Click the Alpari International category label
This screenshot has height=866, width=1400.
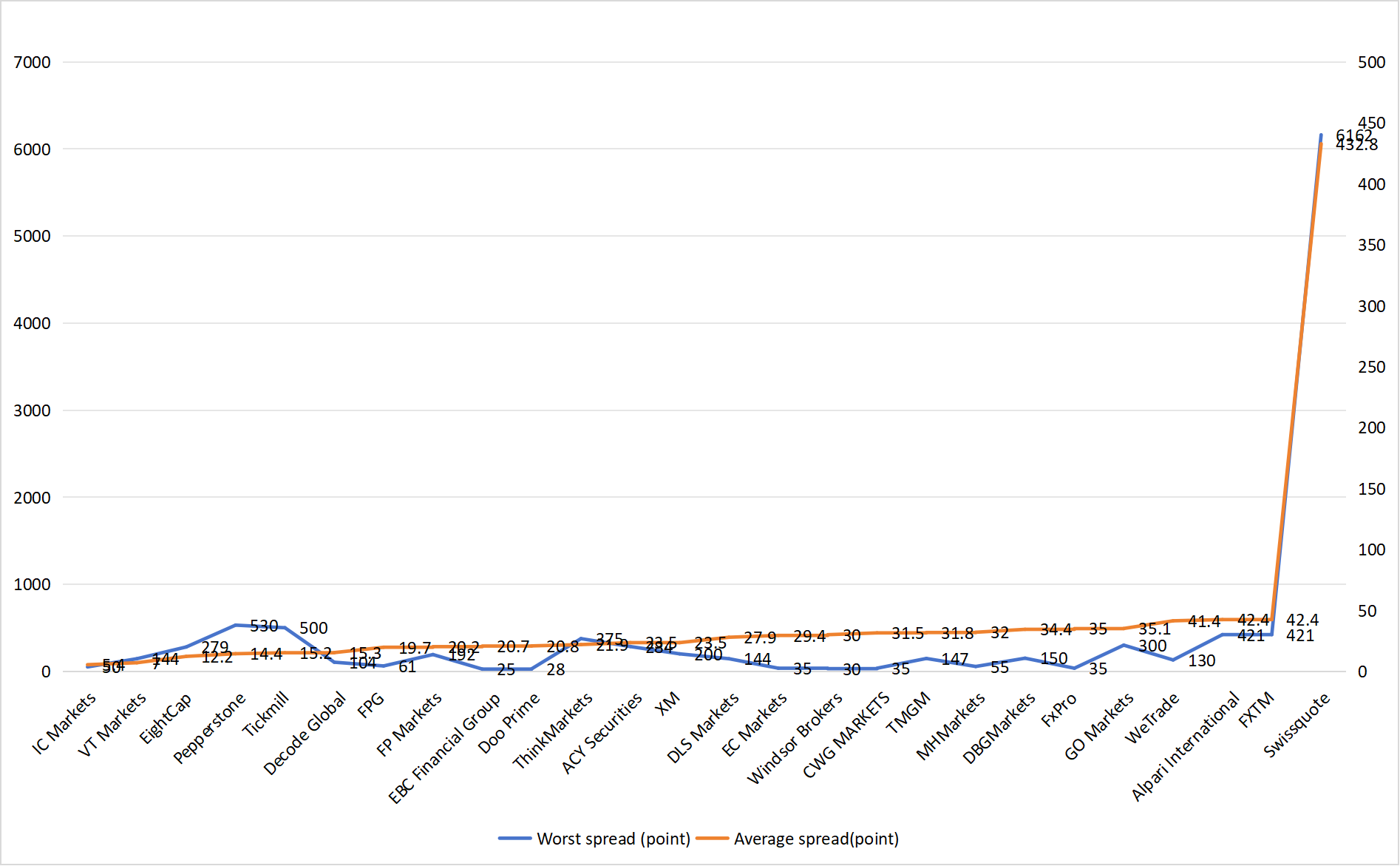(1186, 746)
